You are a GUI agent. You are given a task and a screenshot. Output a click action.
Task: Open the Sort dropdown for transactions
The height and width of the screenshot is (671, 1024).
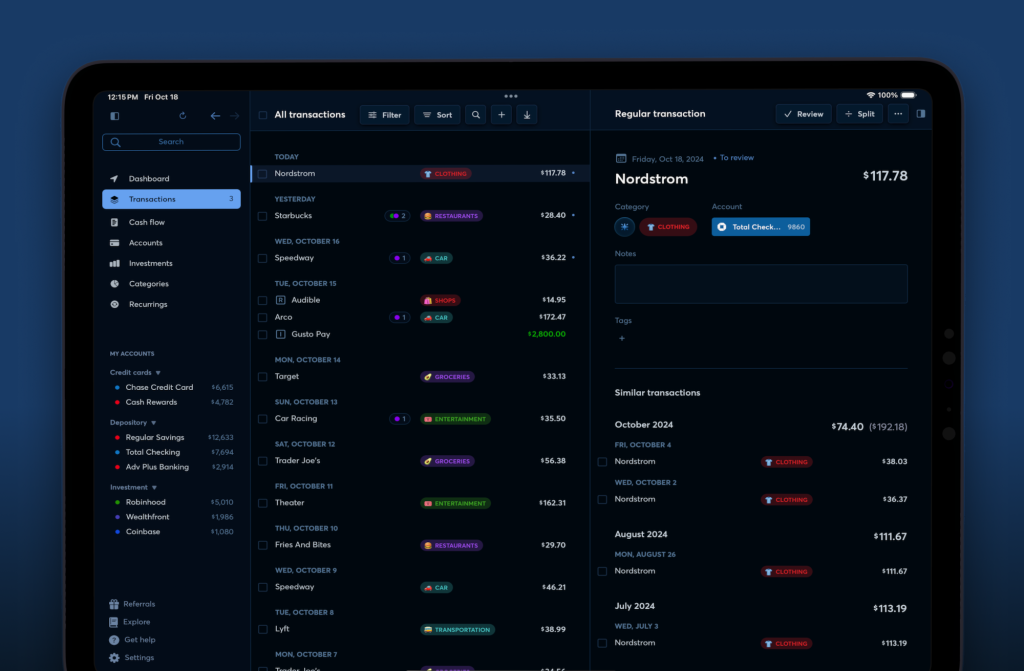coord(437,115)
